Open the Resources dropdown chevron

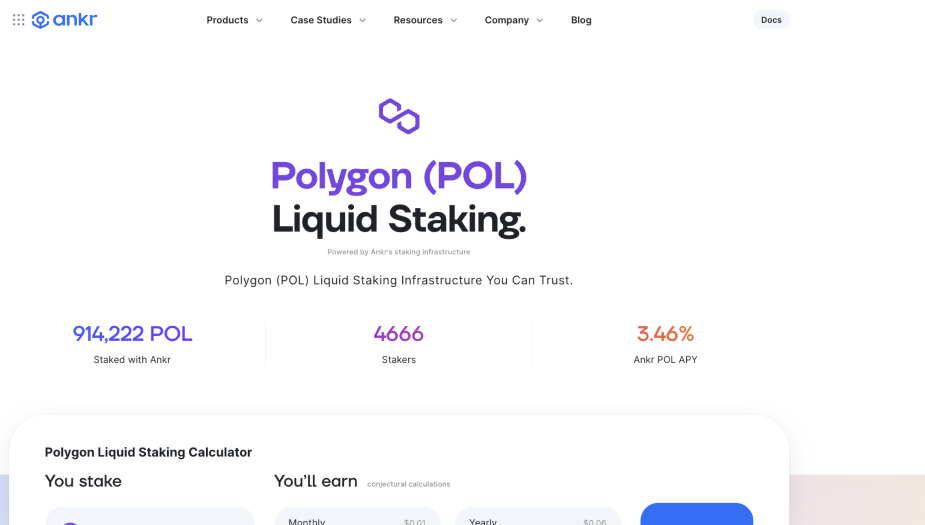click(453, 20)
